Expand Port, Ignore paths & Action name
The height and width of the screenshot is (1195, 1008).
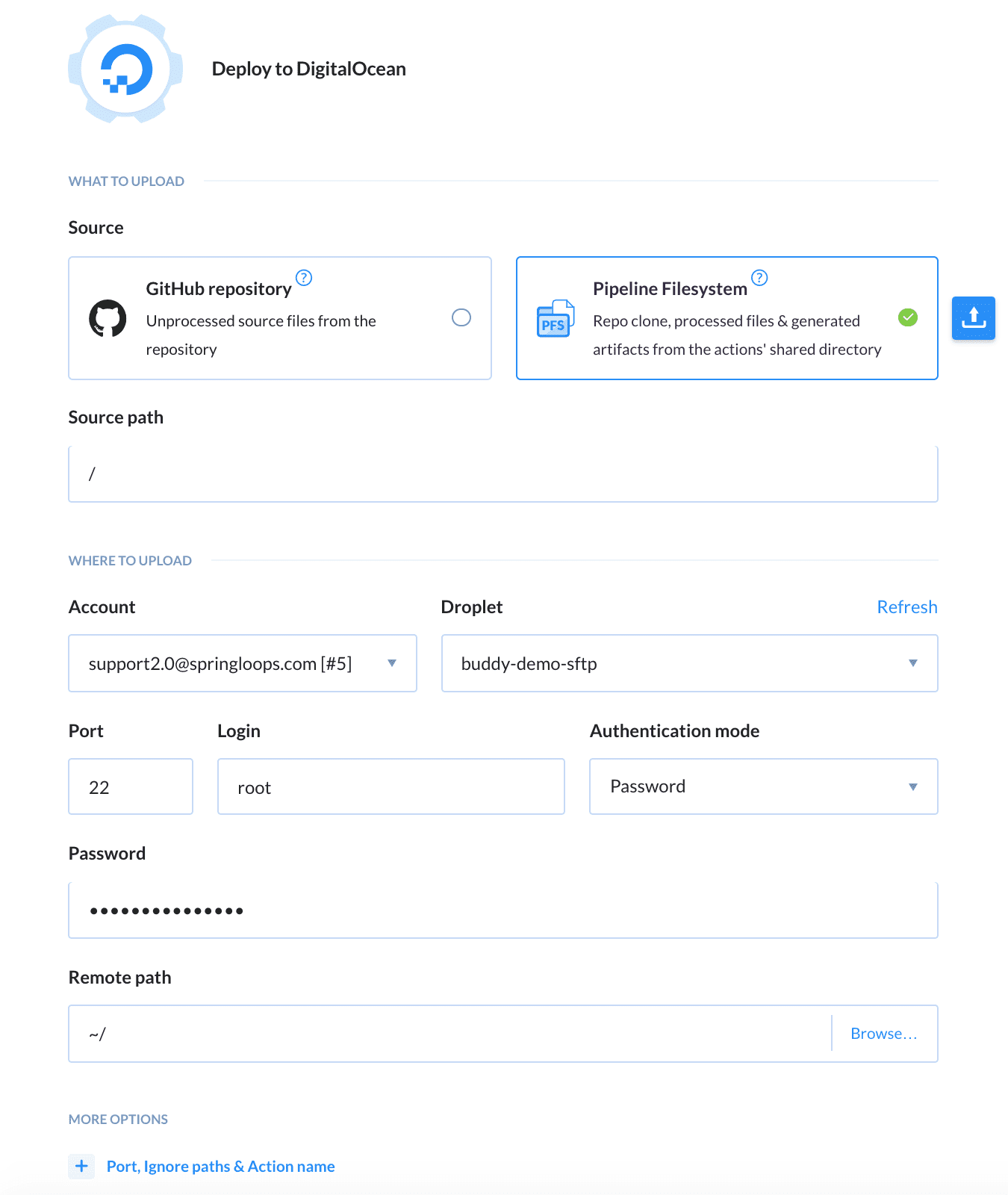[x=220, y=1167]
